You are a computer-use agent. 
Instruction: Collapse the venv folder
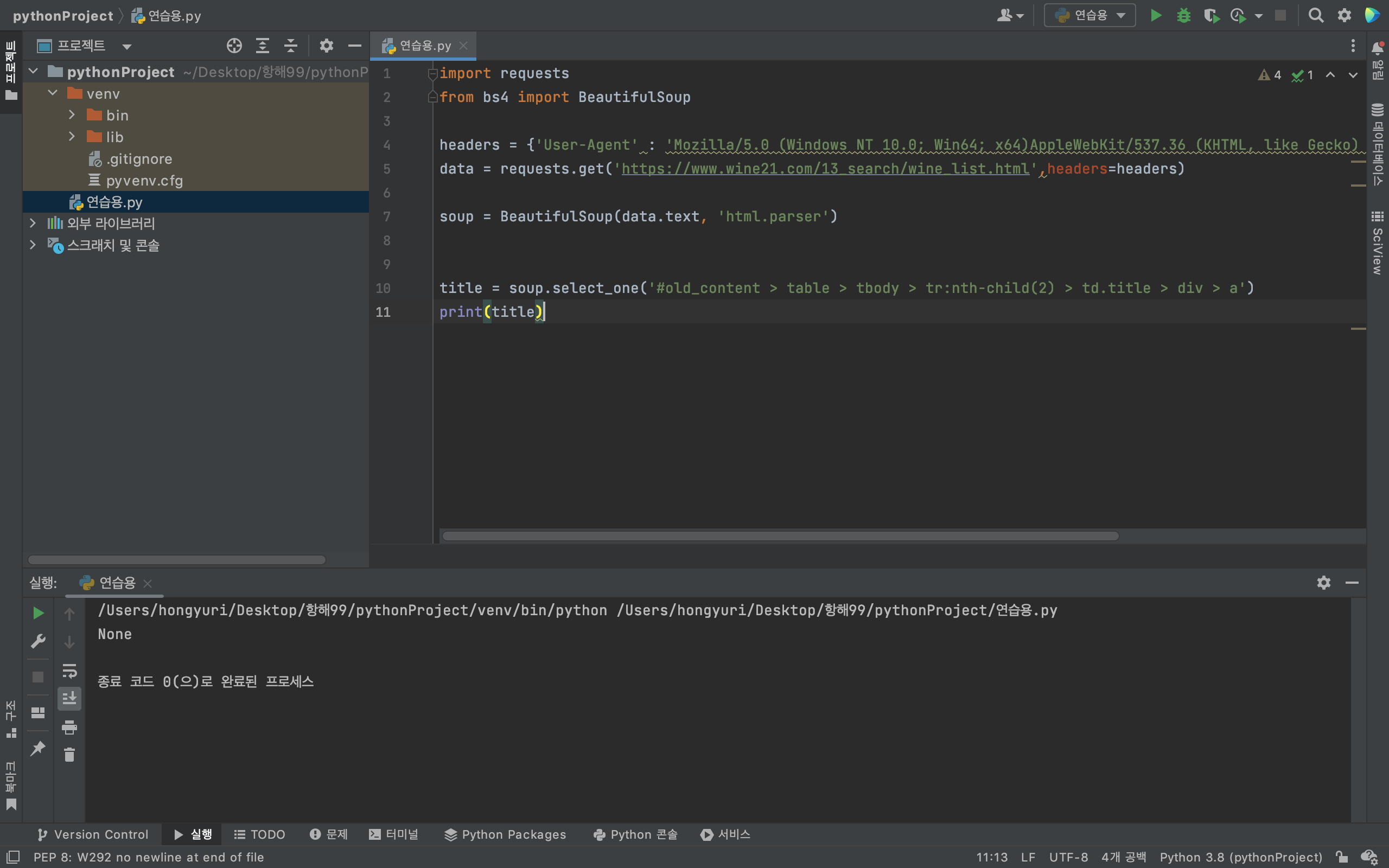[x=53, y=93]
